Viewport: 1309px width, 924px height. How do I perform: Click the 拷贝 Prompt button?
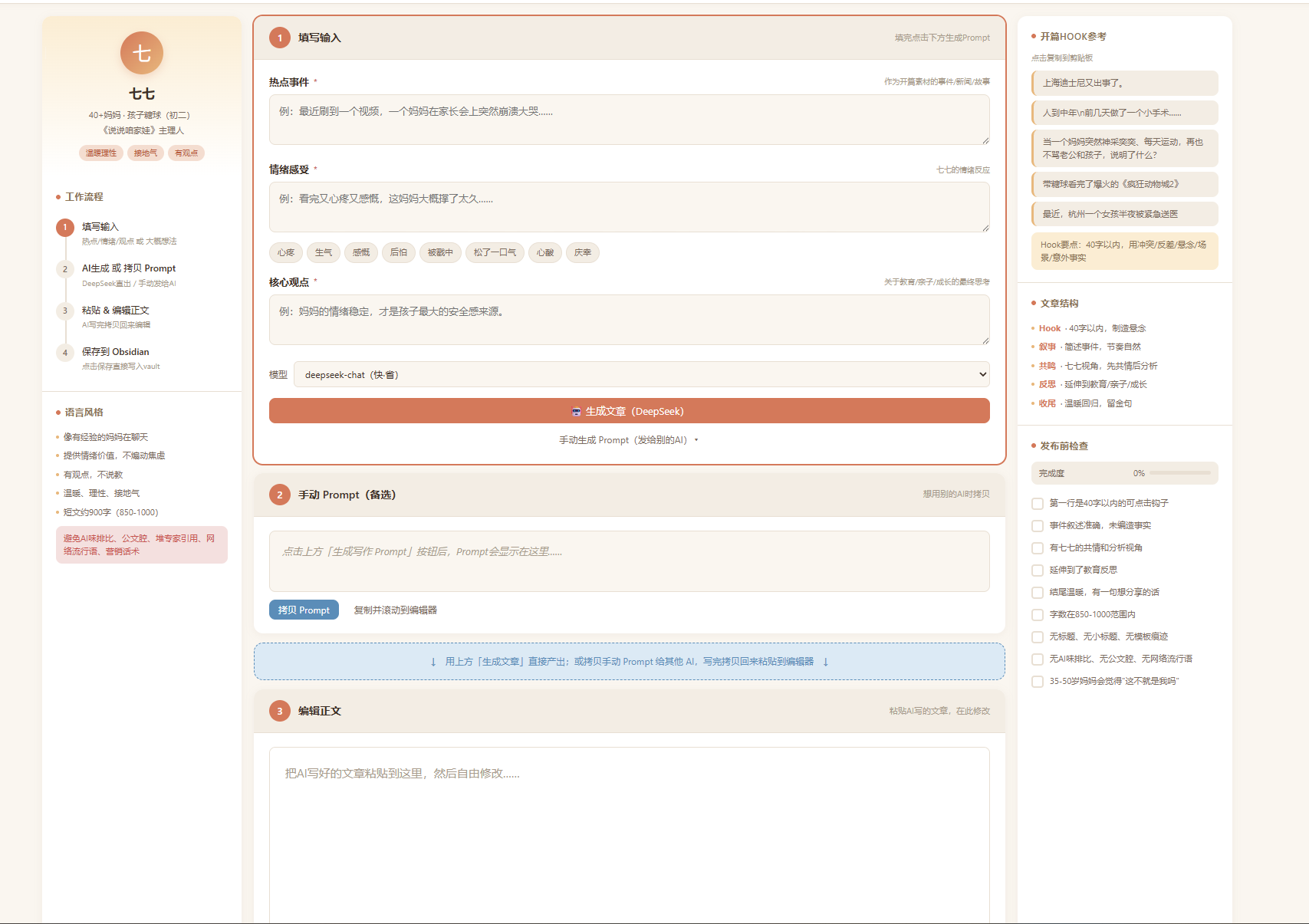click(304, 610)
